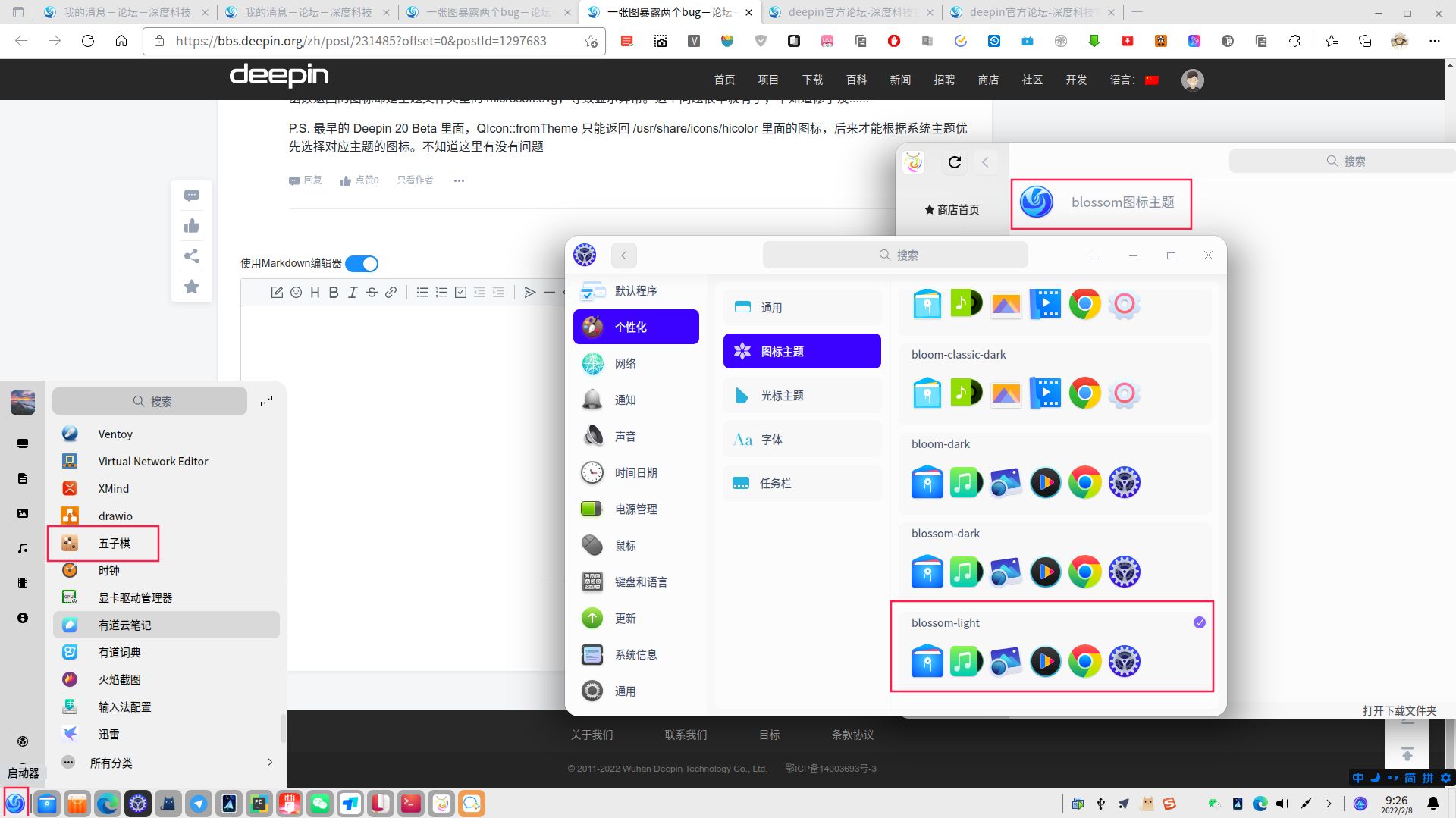Expand the launcher to fullscreen mode
1456x818 pixels.
pyautogui.click(x=266, y=401)
